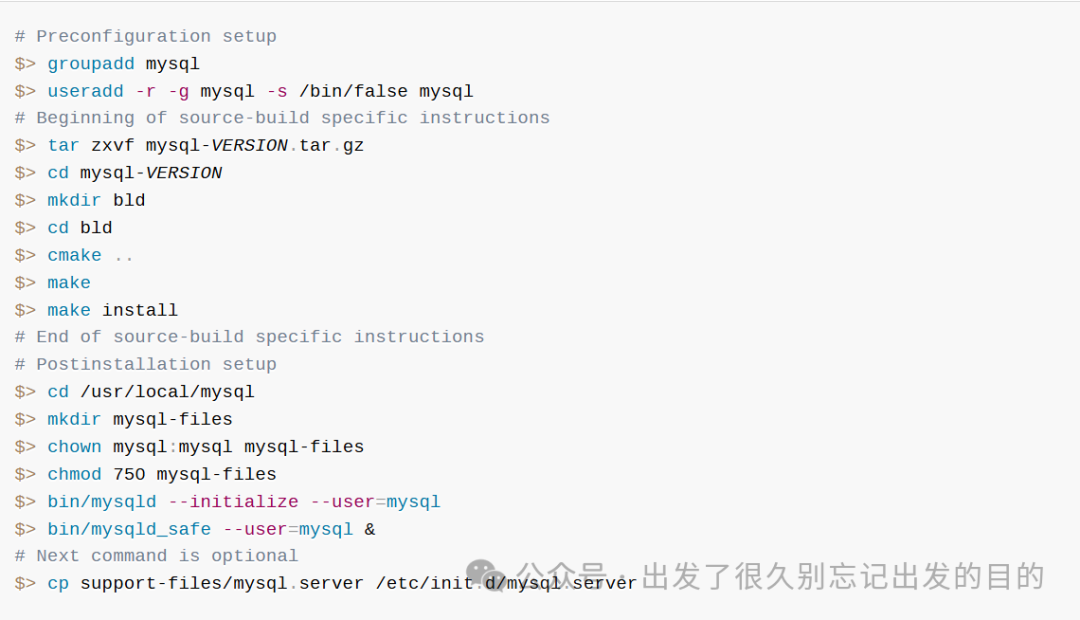Click the tar command keyword

(63, 146)
